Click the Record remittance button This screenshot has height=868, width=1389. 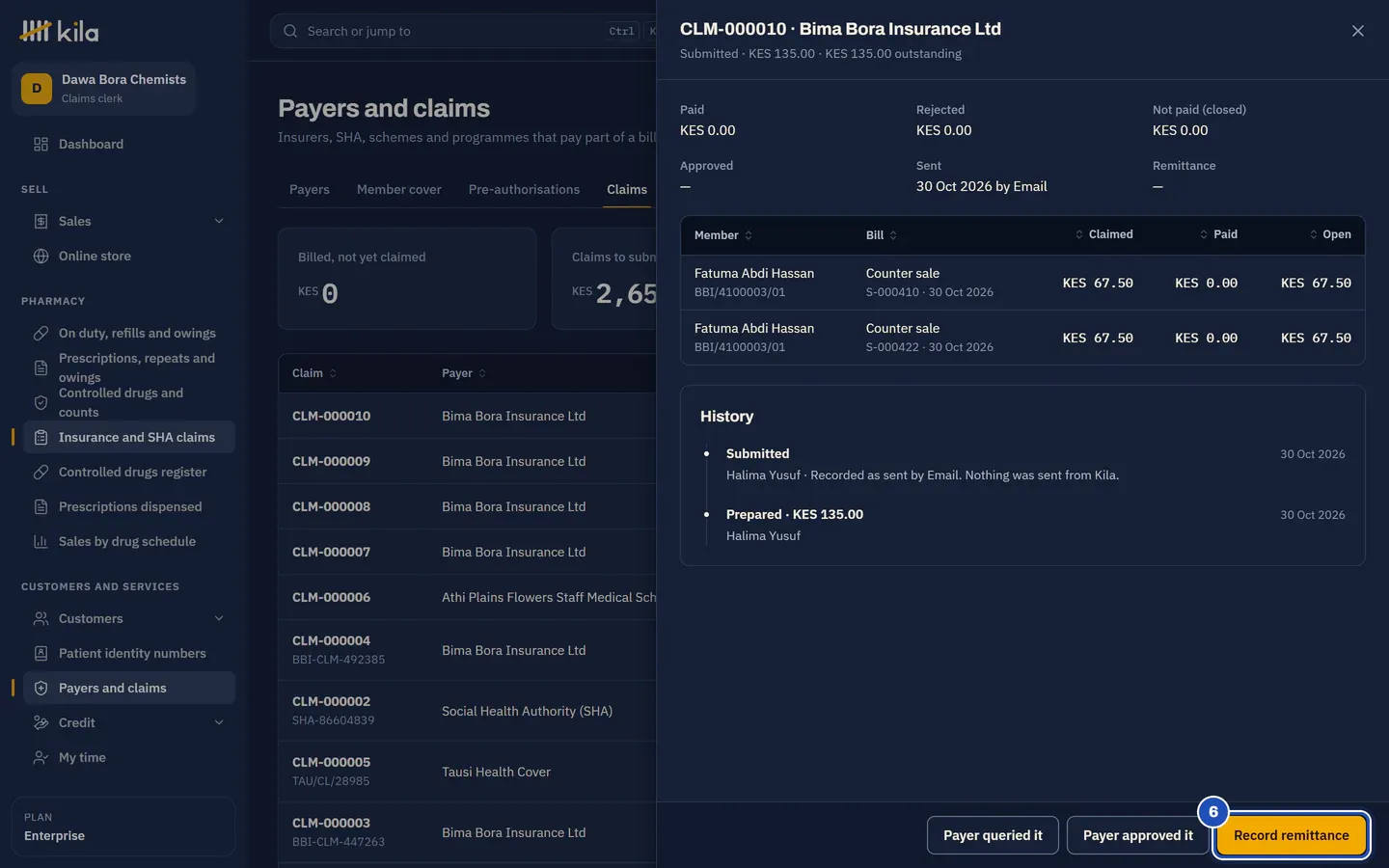[x=1291, y=835]
